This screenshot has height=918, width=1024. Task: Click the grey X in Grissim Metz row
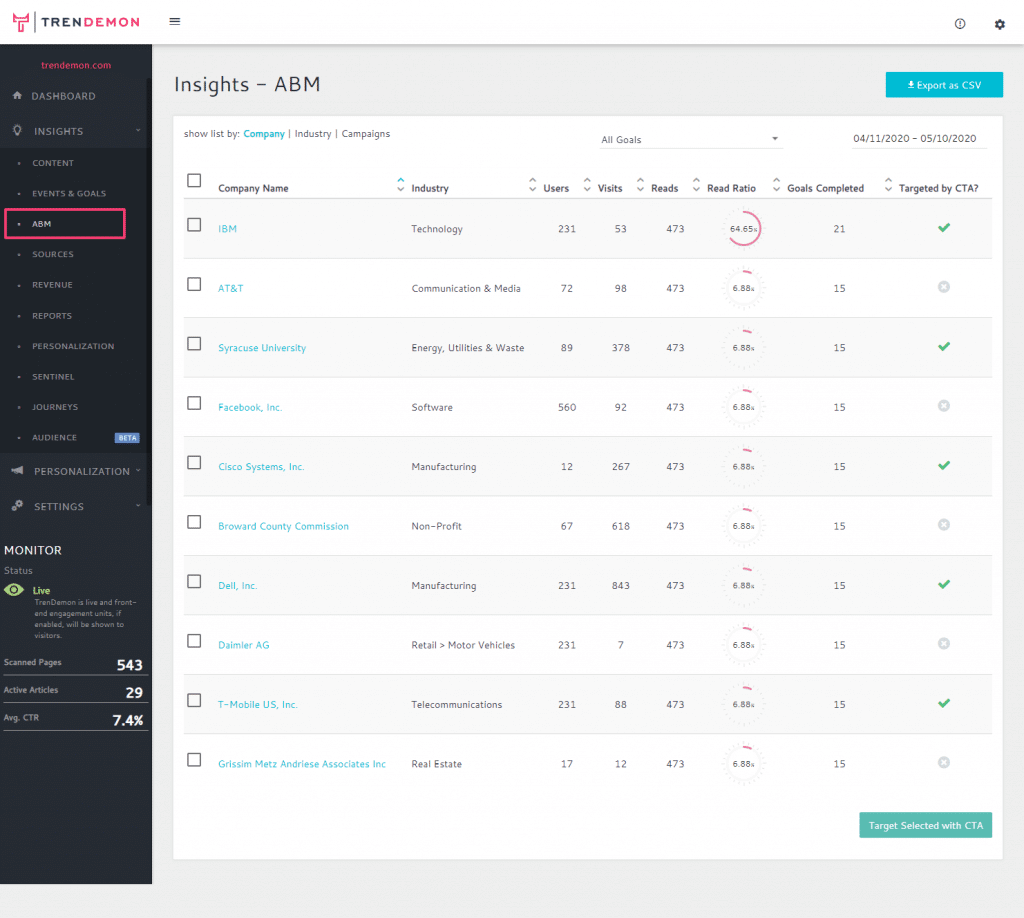[x=944, y=763]
